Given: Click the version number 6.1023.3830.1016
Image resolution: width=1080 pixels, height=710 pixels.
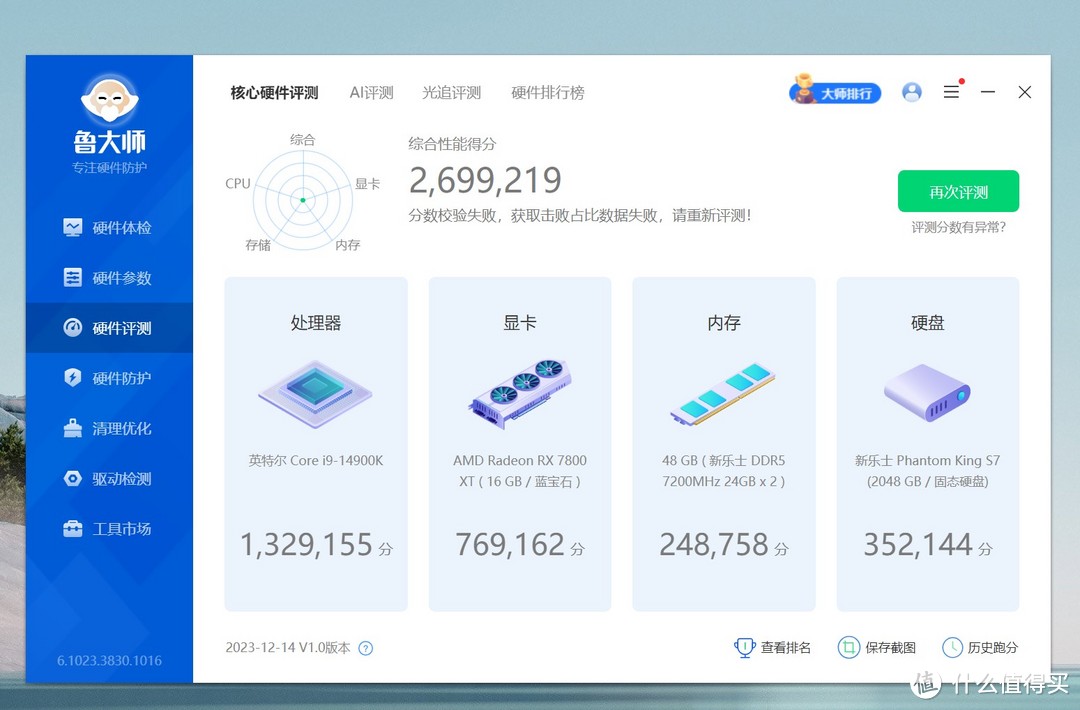Looking at the screenshot, I should click(x=110, y=660).
